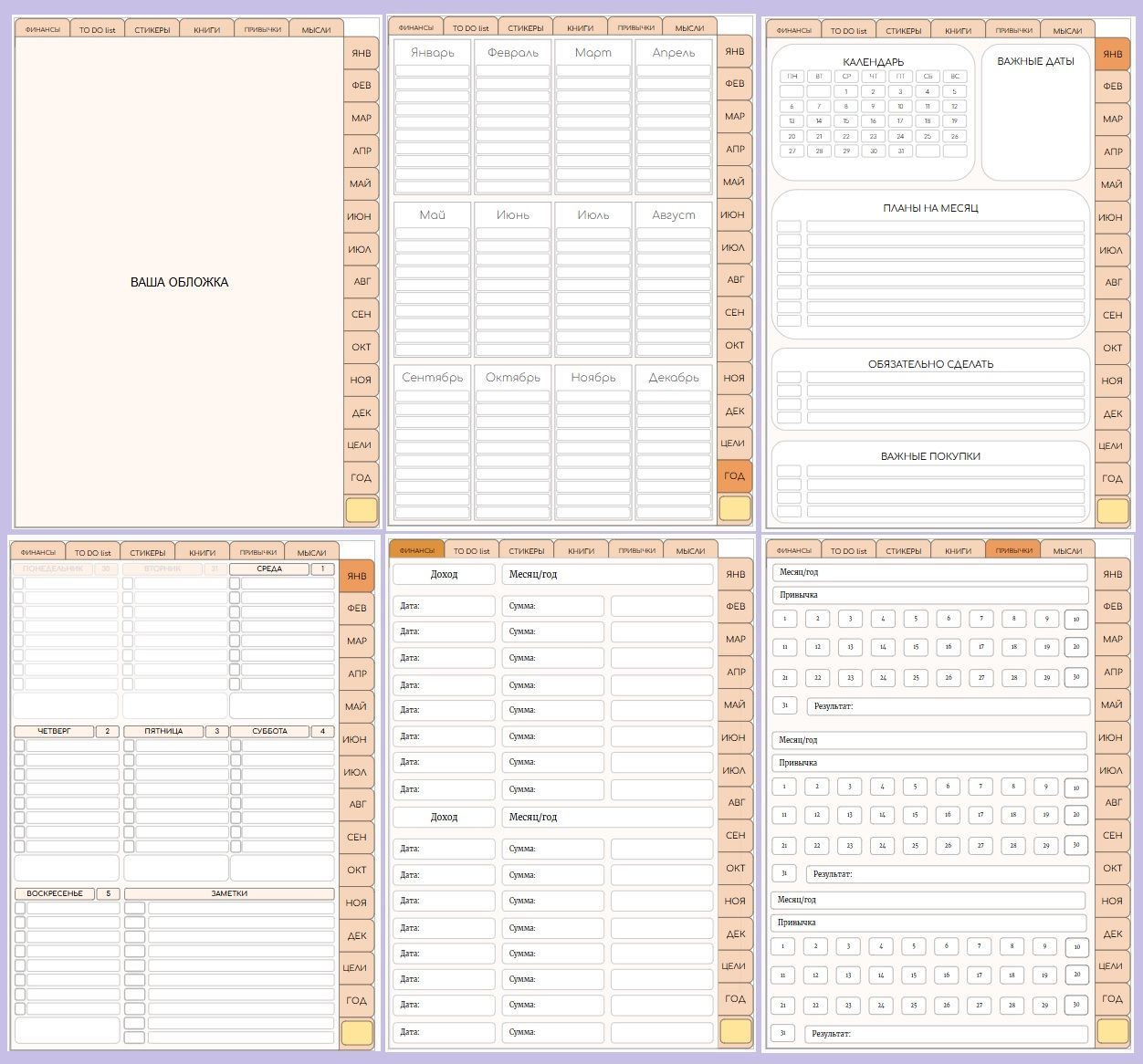Check the first task box under ПЯТНИЦА

[x=129, y=746]
